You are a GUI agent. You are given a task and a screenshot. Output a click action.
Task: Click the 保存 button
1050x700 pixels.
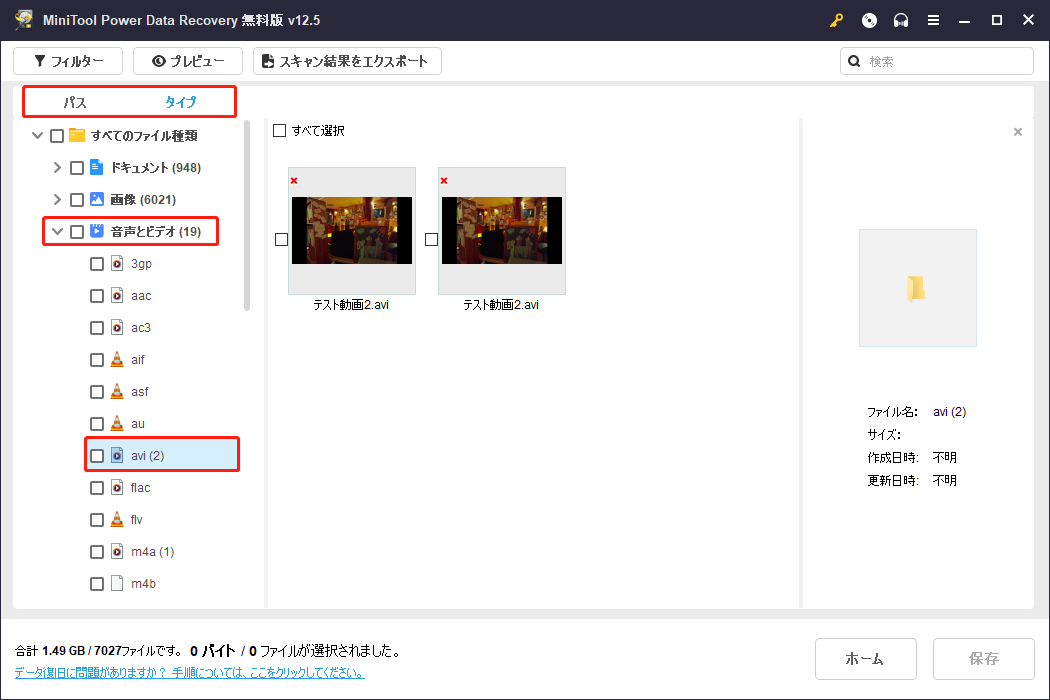click(x=984, y=658)
